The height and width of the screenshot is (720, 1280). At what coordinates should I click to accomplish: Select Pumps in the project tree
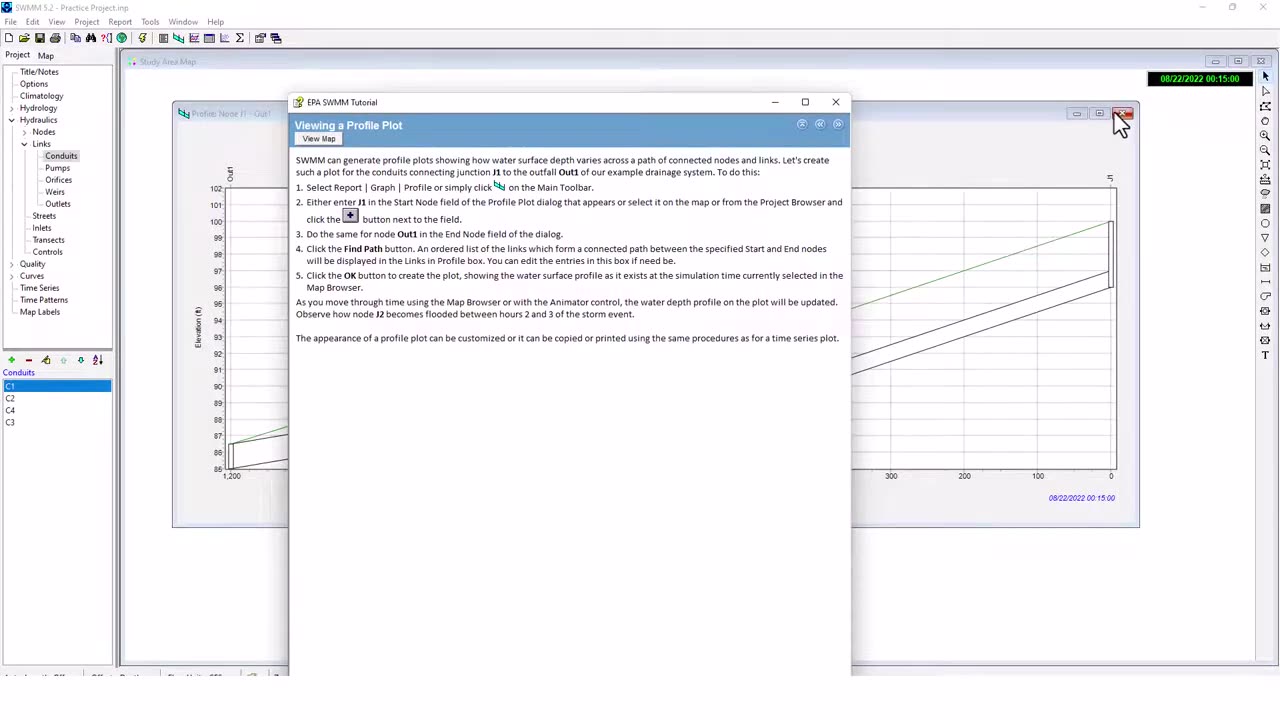tap(57, 168)
